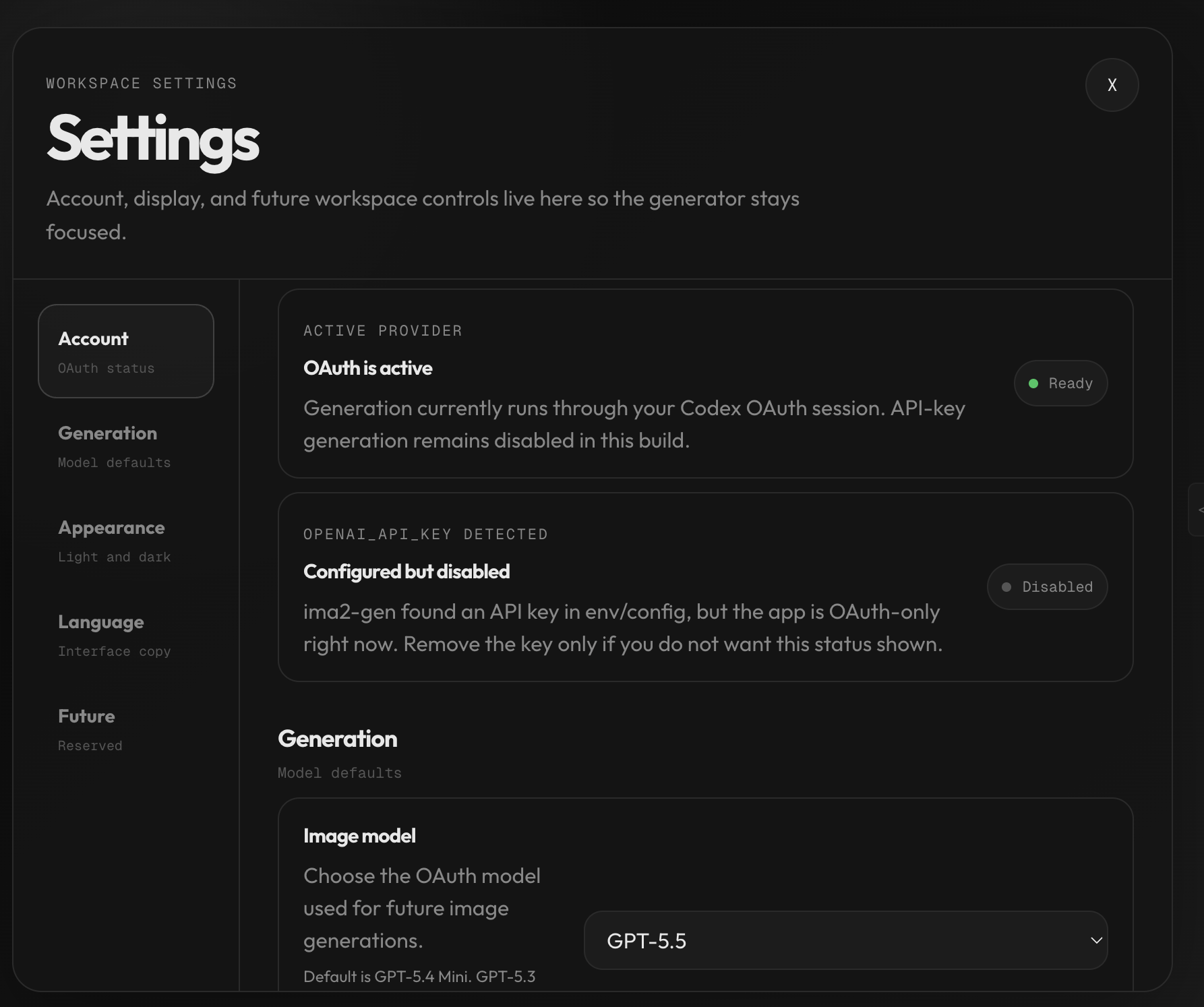Click the green dot in Ready badge

point(1033,384)
